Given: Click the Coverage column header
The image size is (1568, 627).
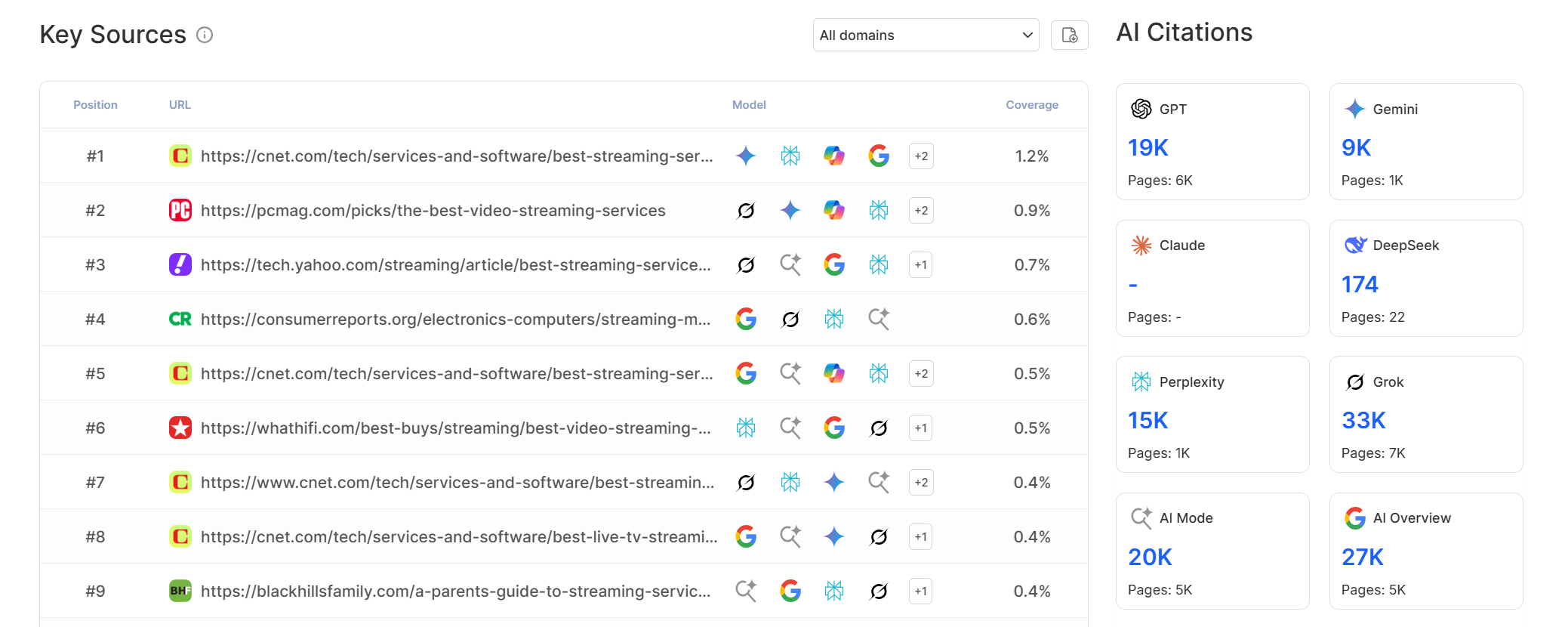Looking at the screenshot, I should point(1032,105).
